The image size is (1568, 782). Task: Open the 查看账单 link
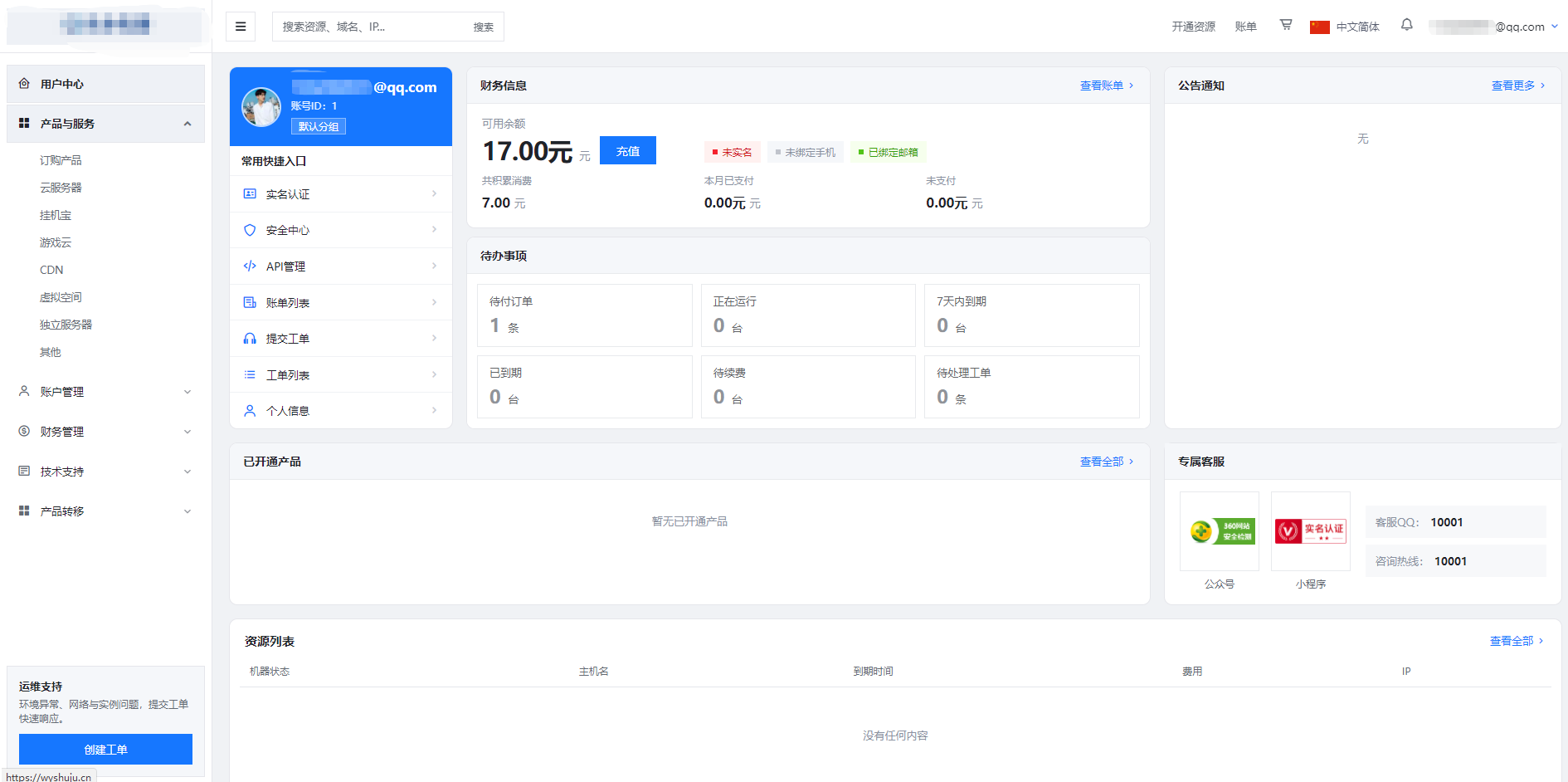coord(1106,86)
